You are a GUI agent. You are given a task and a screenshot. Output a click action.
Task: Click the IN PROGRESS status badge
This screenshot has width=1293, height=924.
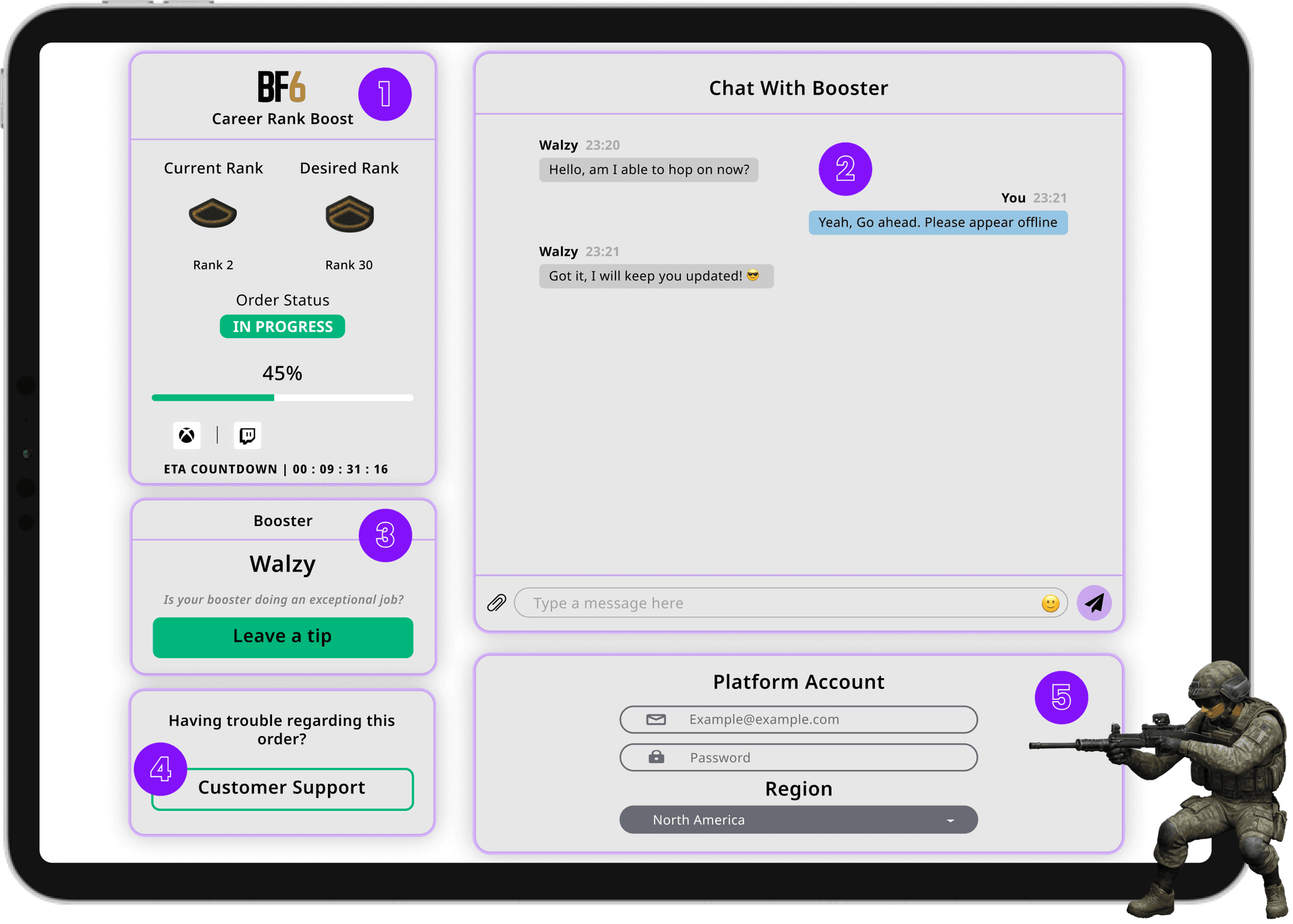coord(282,326)
